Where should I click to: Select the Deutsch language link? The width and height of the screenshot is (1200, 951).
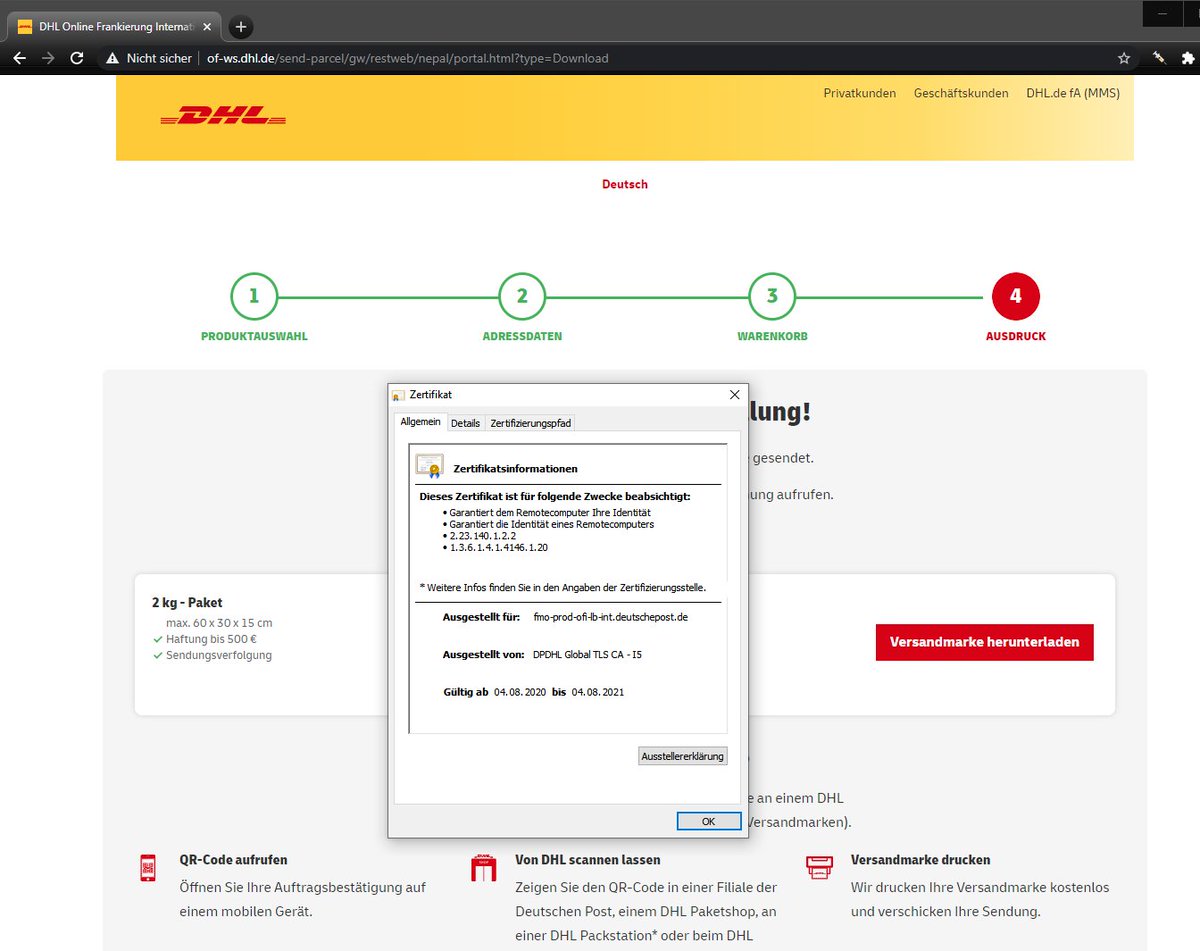625,184
